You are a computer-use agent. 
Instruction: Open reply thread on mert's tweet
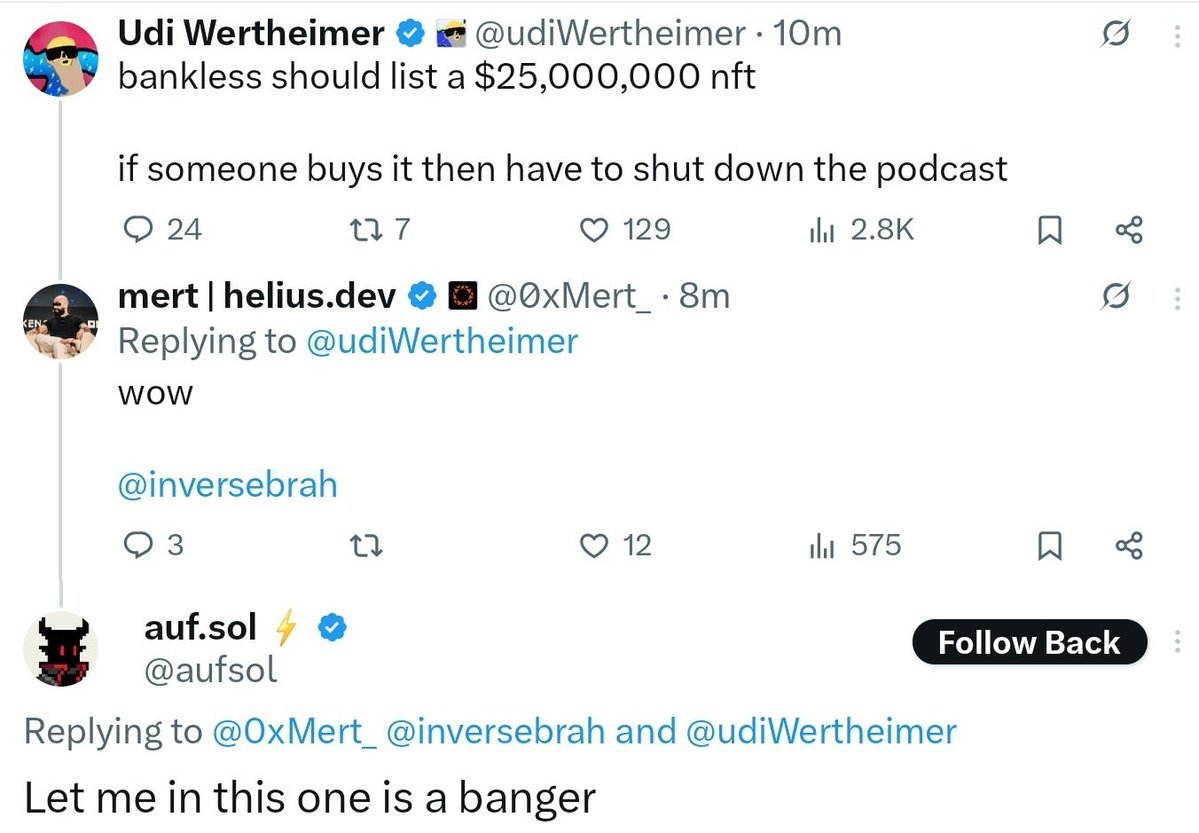tap(134, 546)
